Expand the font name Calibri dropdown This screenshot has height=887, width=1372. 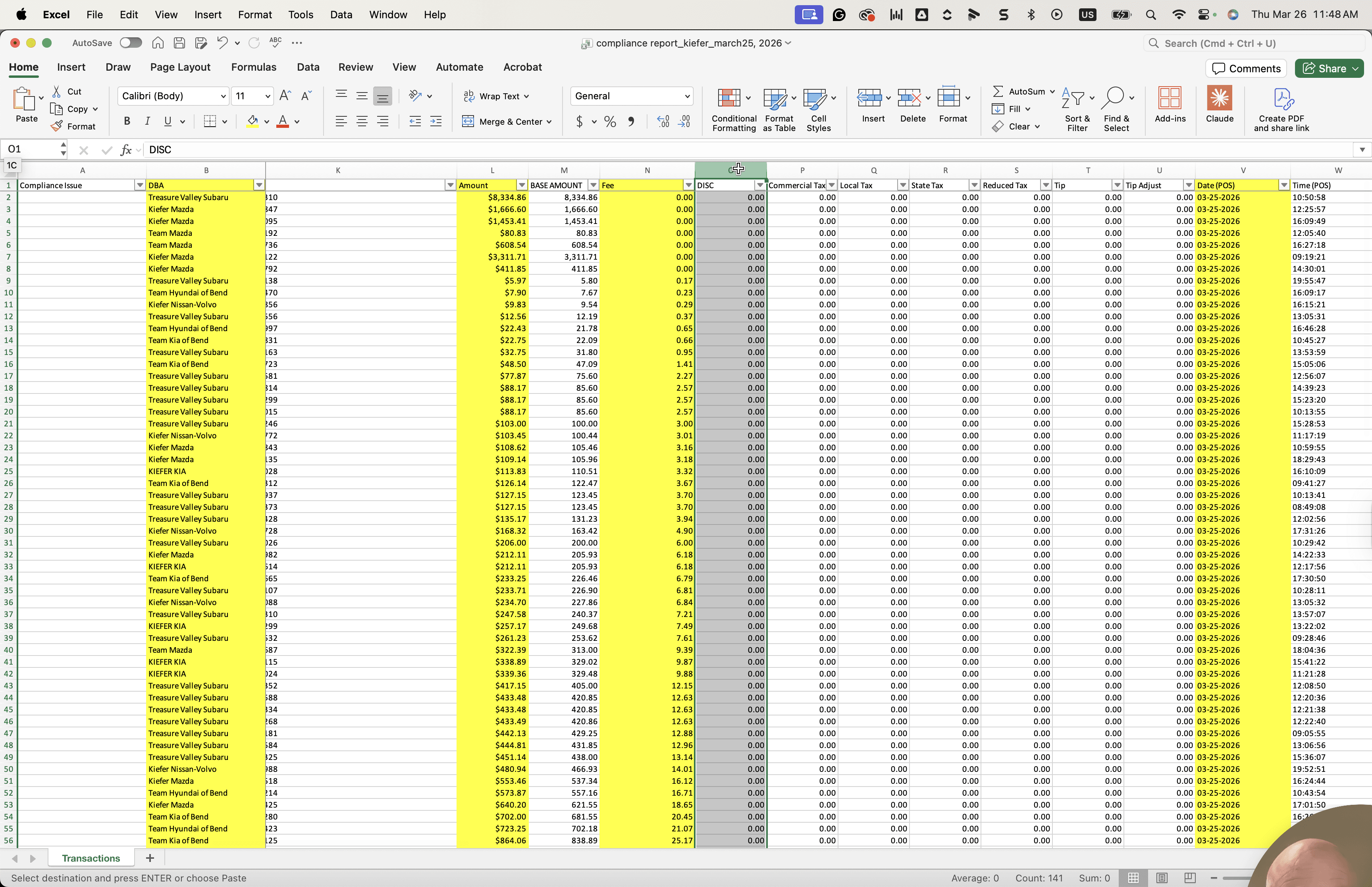tap(223, 96)
